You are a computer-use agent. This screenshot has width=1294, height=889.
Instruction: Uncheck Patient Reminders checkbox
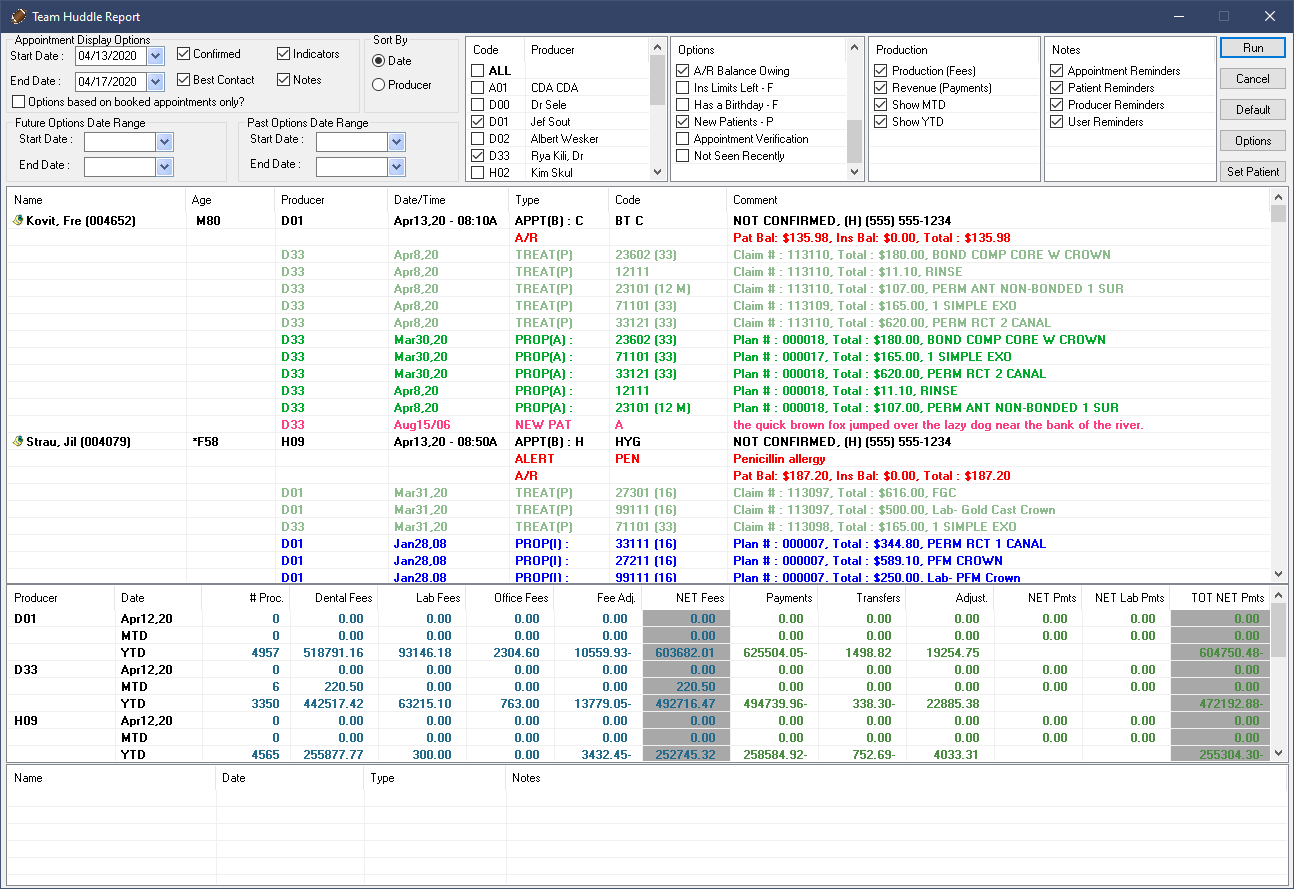[1057, 88]
